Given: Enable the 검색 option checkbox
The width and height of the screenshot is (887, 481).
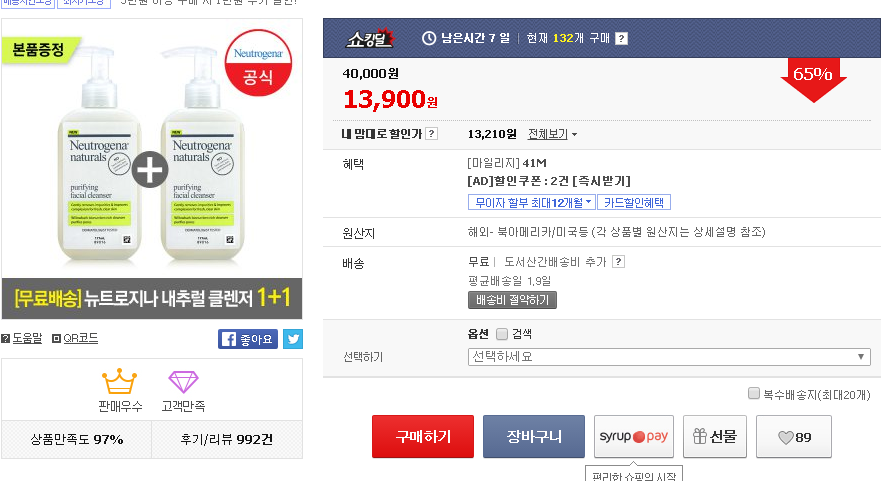Looking at the screenshot, I should (501, 334).
